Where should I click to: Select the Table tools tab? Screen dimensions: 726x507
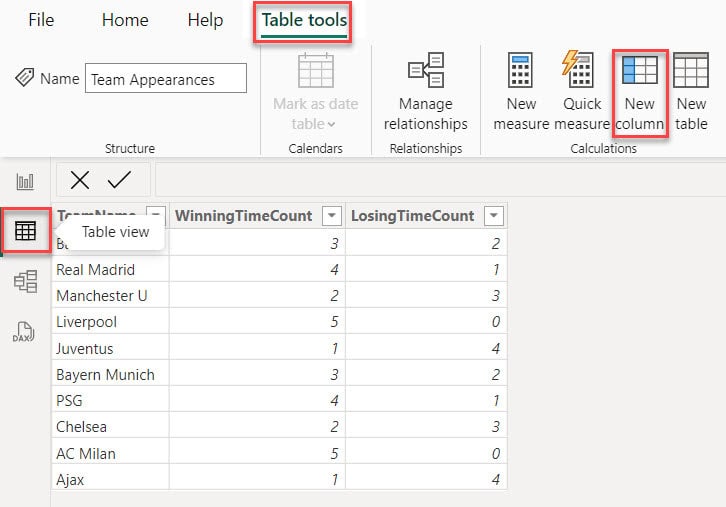click(304, 21)
